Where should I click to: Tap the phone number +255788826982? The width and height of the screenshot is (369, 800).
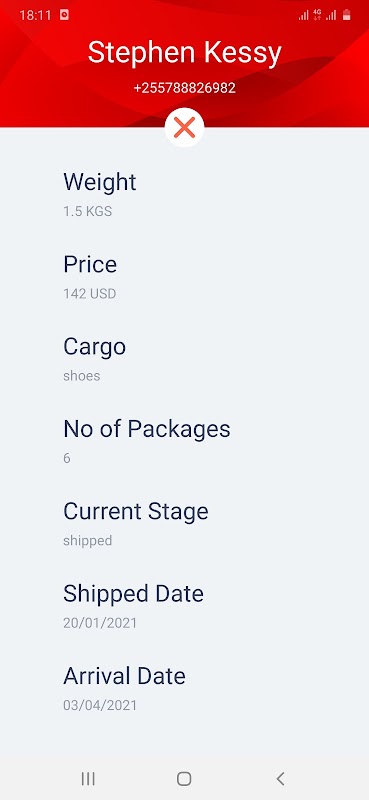[184, 88]
